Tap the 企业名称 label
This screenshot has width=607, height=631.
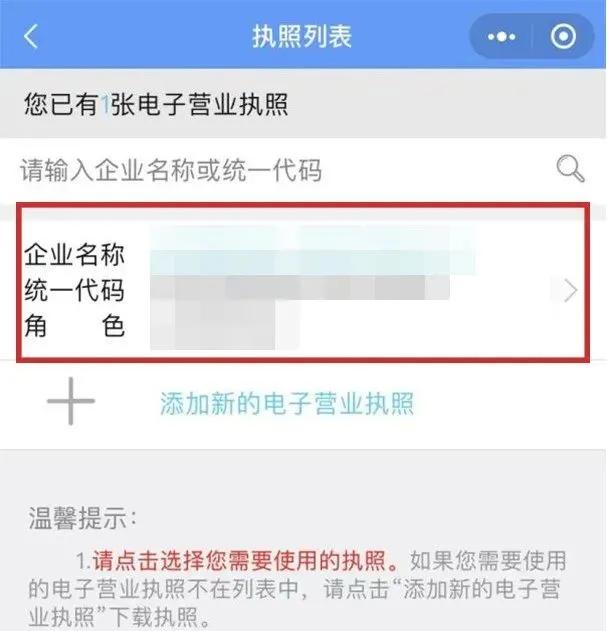point(74,255)
